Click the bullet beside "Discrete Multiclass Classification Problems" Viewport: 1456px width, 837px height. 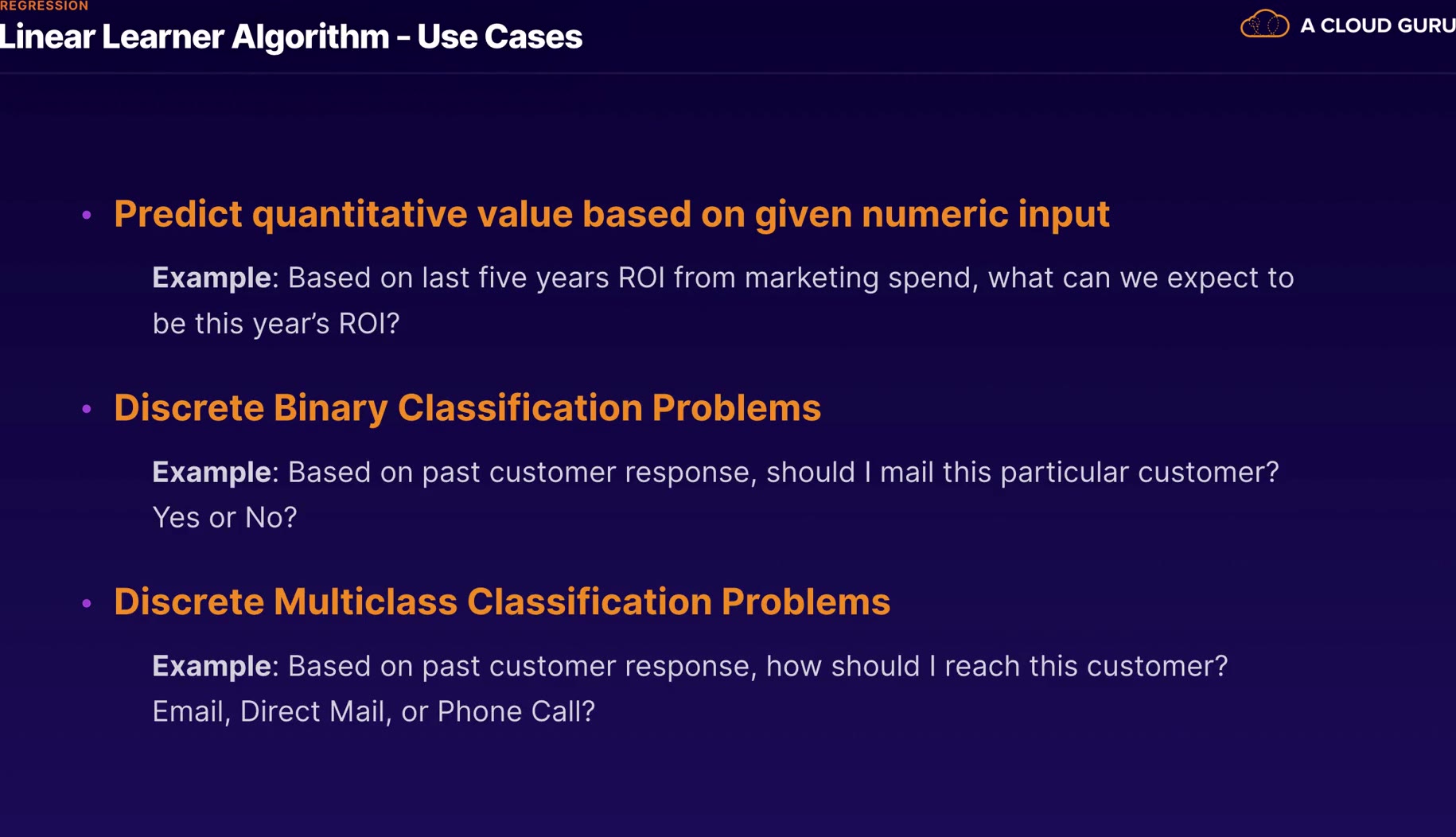click(x=87, y=603)
